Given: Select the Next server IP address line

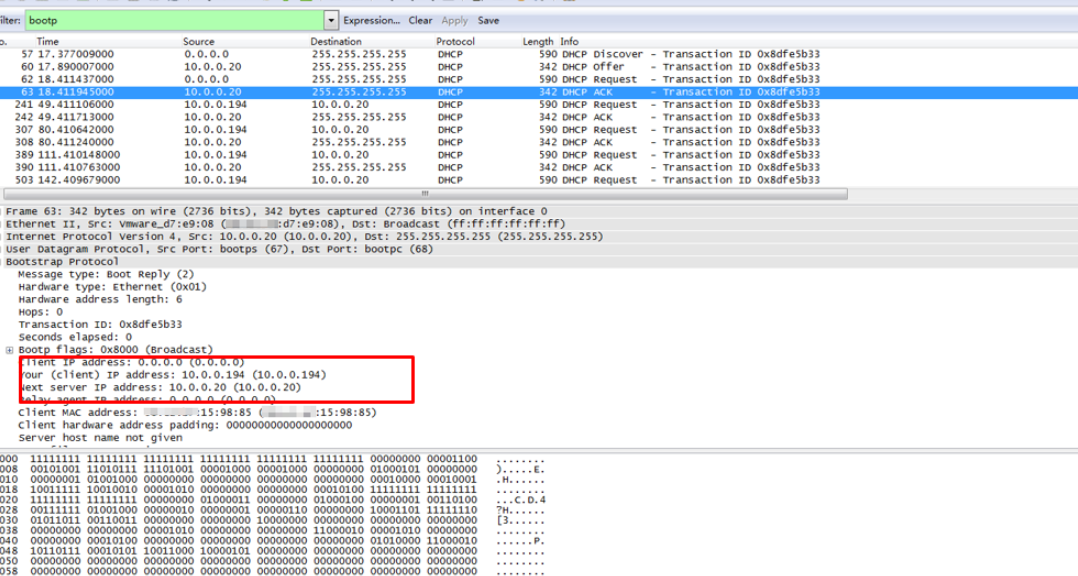Looking at the screenshot, I should click(x=160, y=388).
